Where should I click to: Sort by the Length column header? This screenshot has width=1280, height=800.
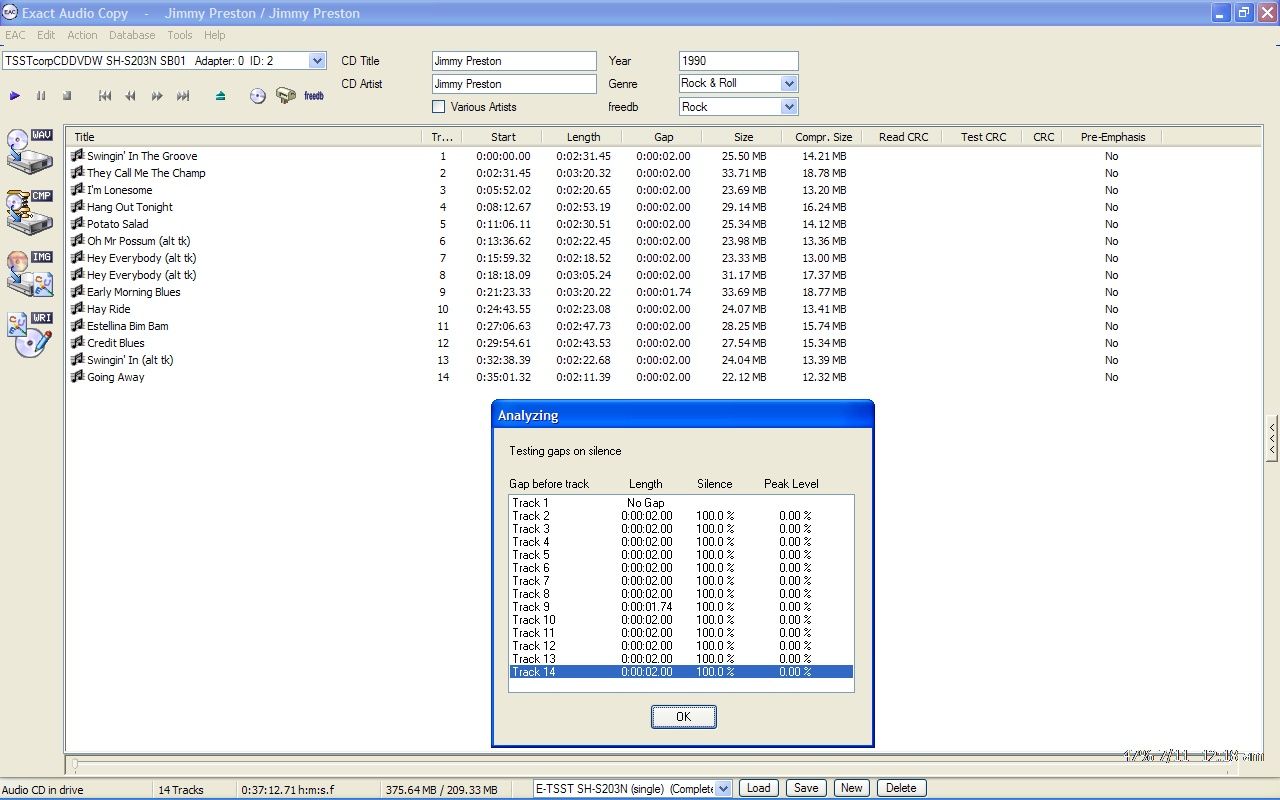click(583, 137)
